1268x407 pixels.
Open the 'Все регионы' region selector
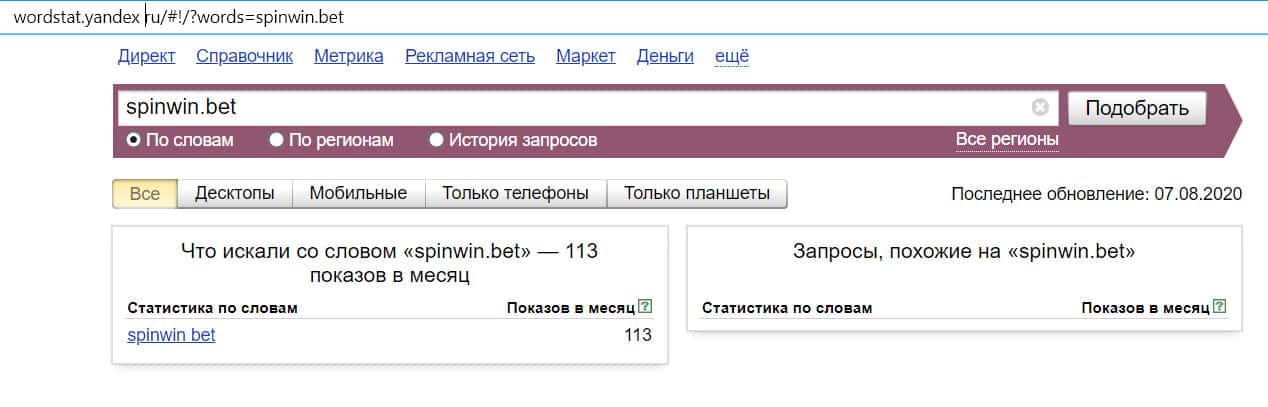pos(1007,140)
